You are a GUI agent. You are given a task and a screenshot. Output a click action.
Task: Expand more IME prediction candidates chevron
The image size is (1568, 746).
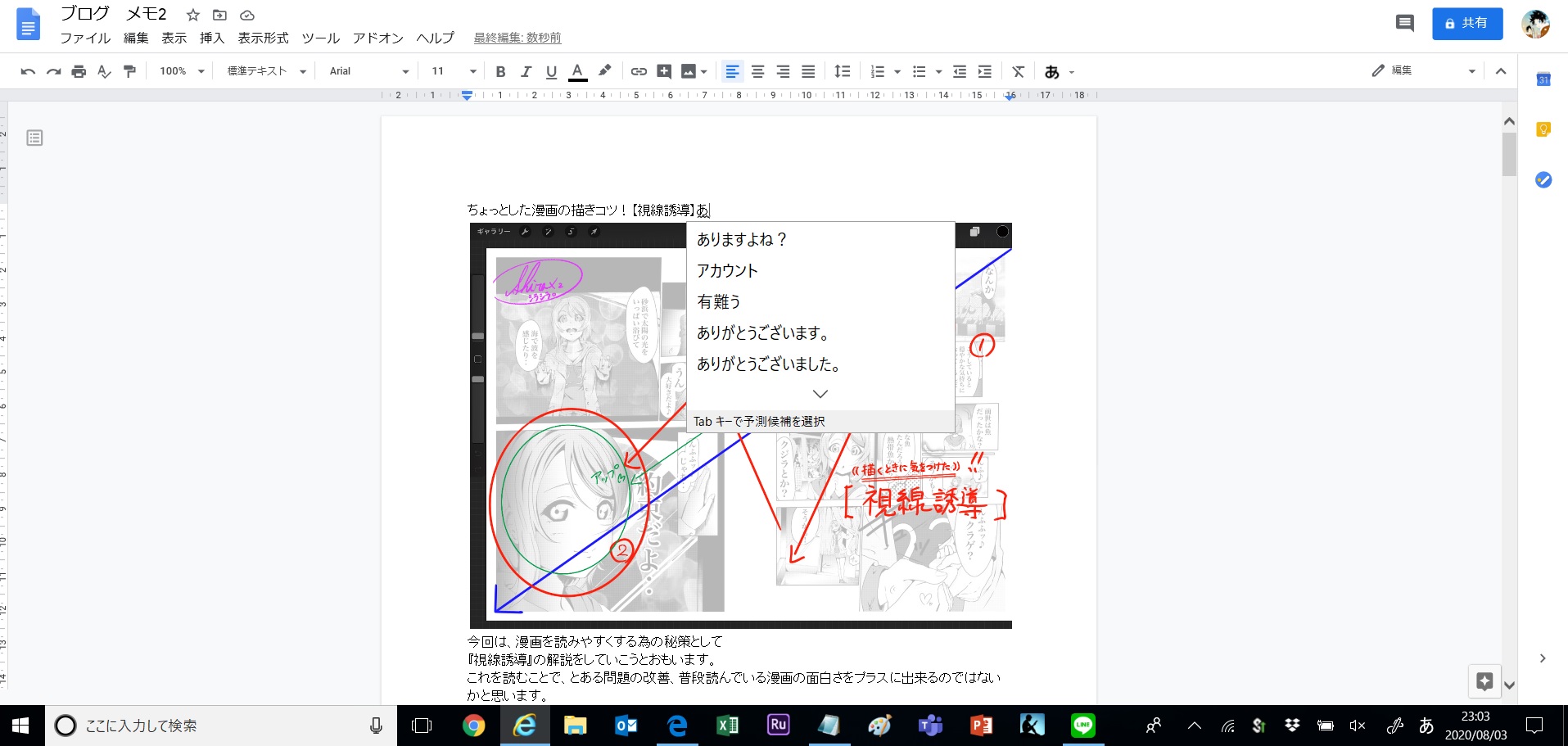[820, 394]
